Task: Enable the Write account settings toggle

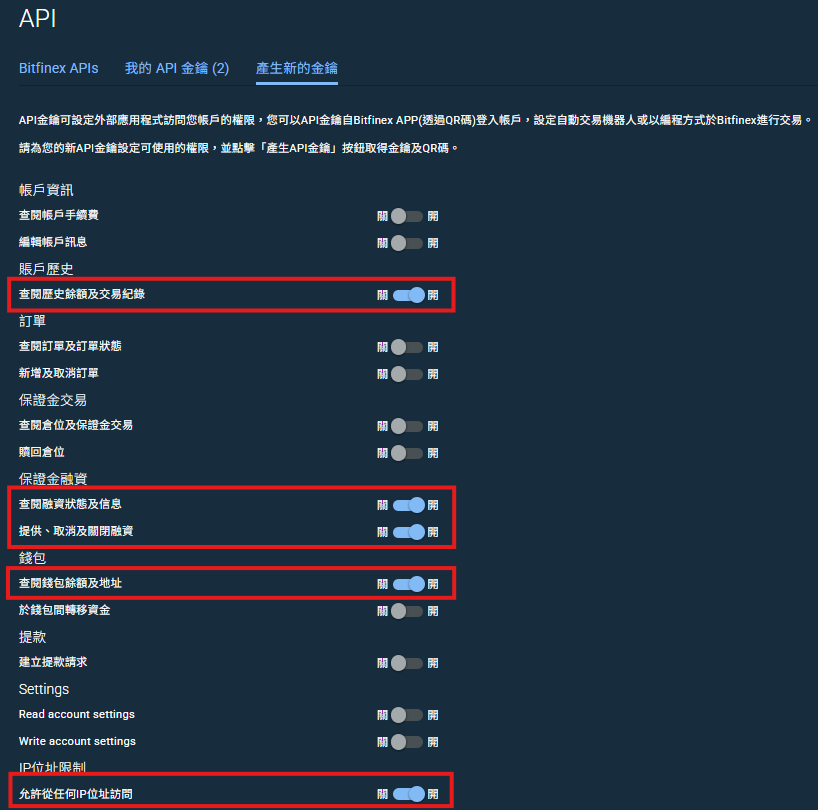Action: click(408, 741)
